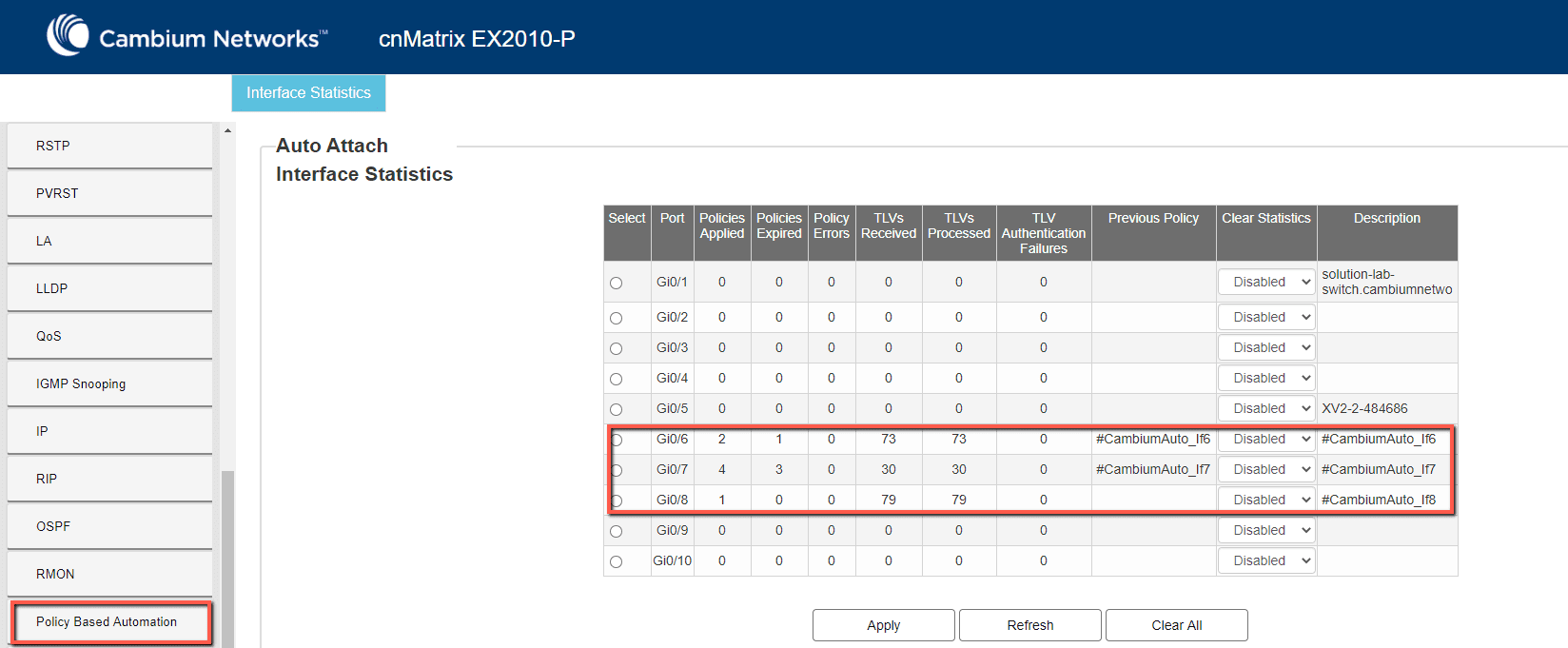
Task: Select IGMP Snooping in the sidebar
Action: (109, 383)
